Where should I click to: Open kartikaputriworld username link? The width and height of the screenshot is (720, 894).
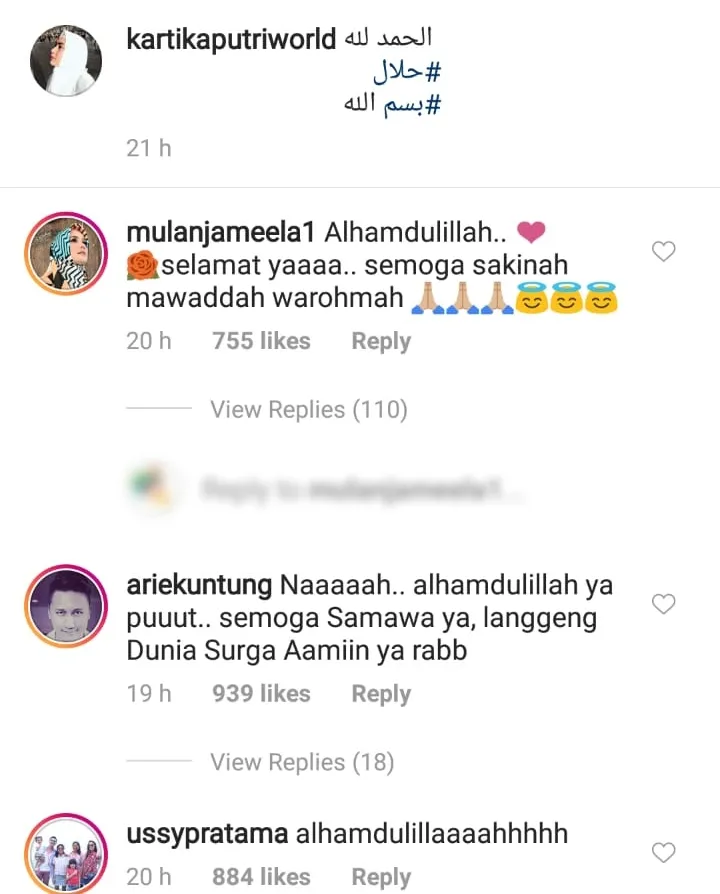[x=231, y=39]
